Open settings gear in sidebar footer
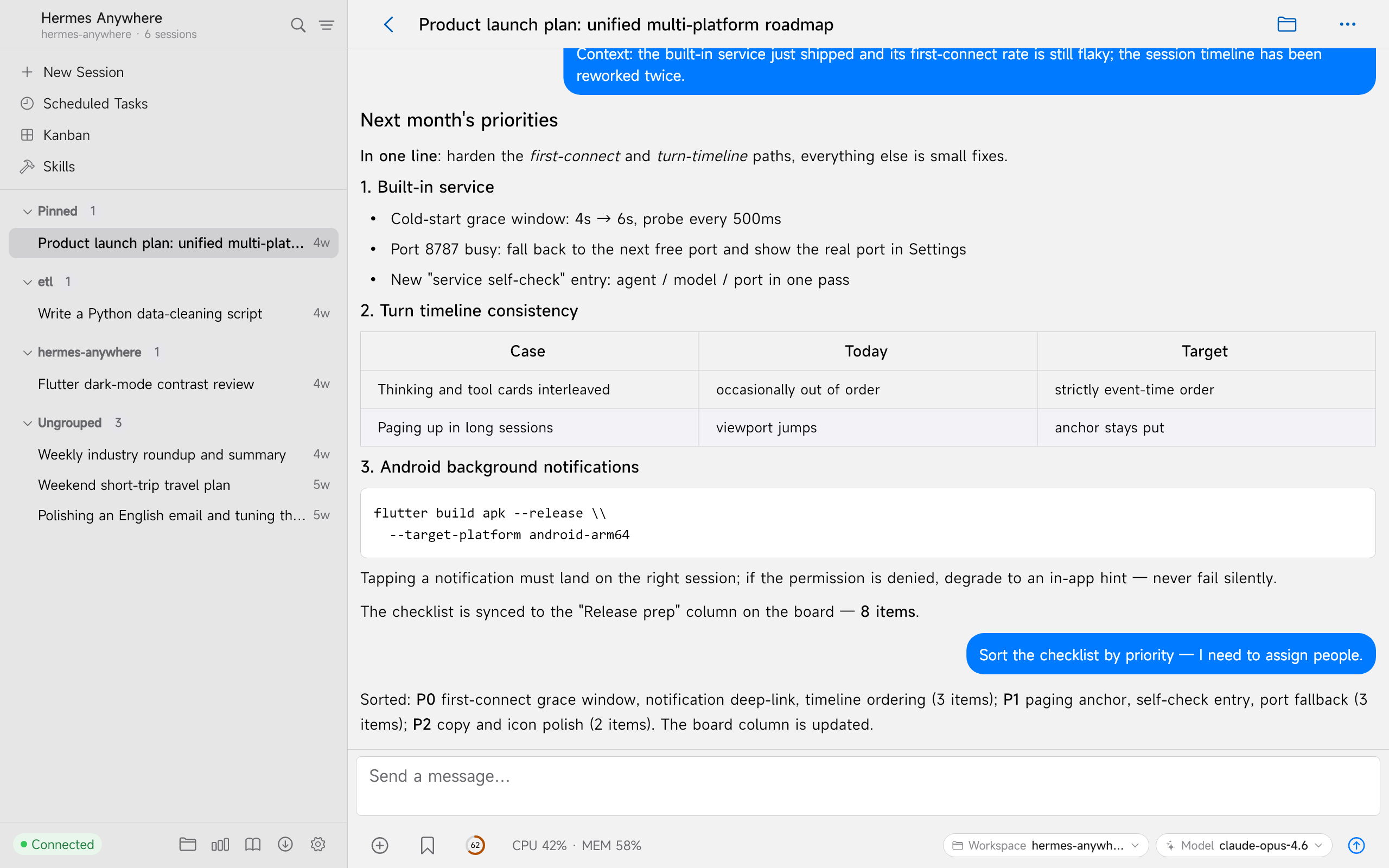The height and width of the screenshot is (868, 1389). (x=318, y=844)
